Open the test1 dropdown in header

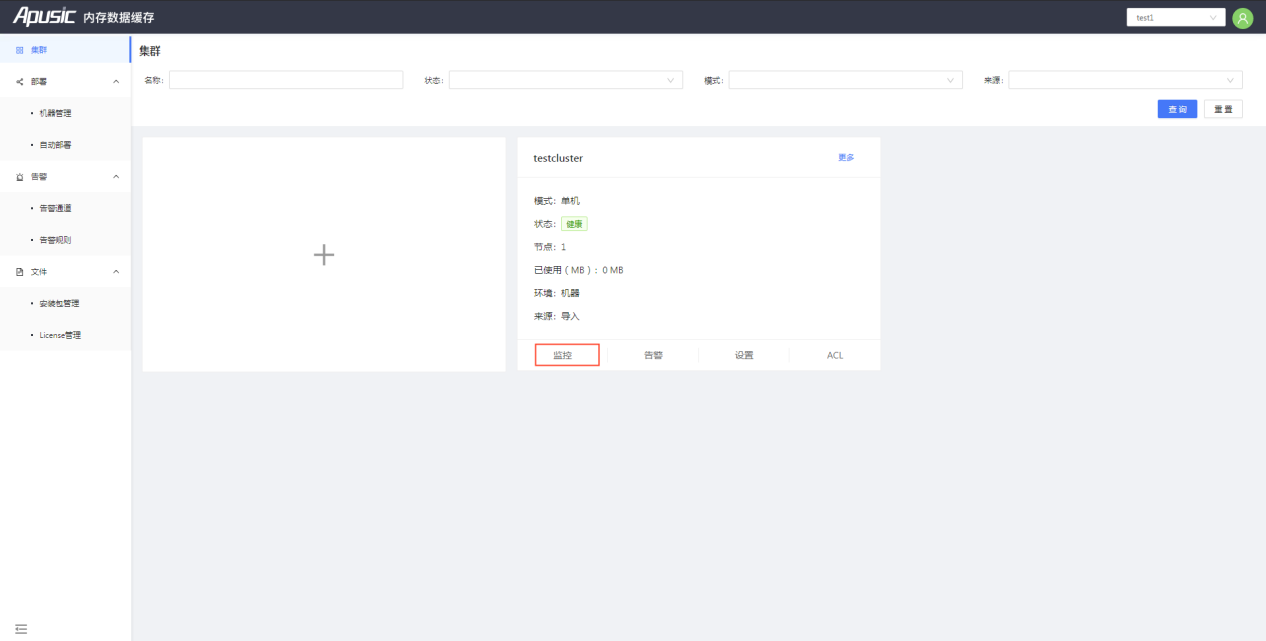click(x=1176, y=18)
